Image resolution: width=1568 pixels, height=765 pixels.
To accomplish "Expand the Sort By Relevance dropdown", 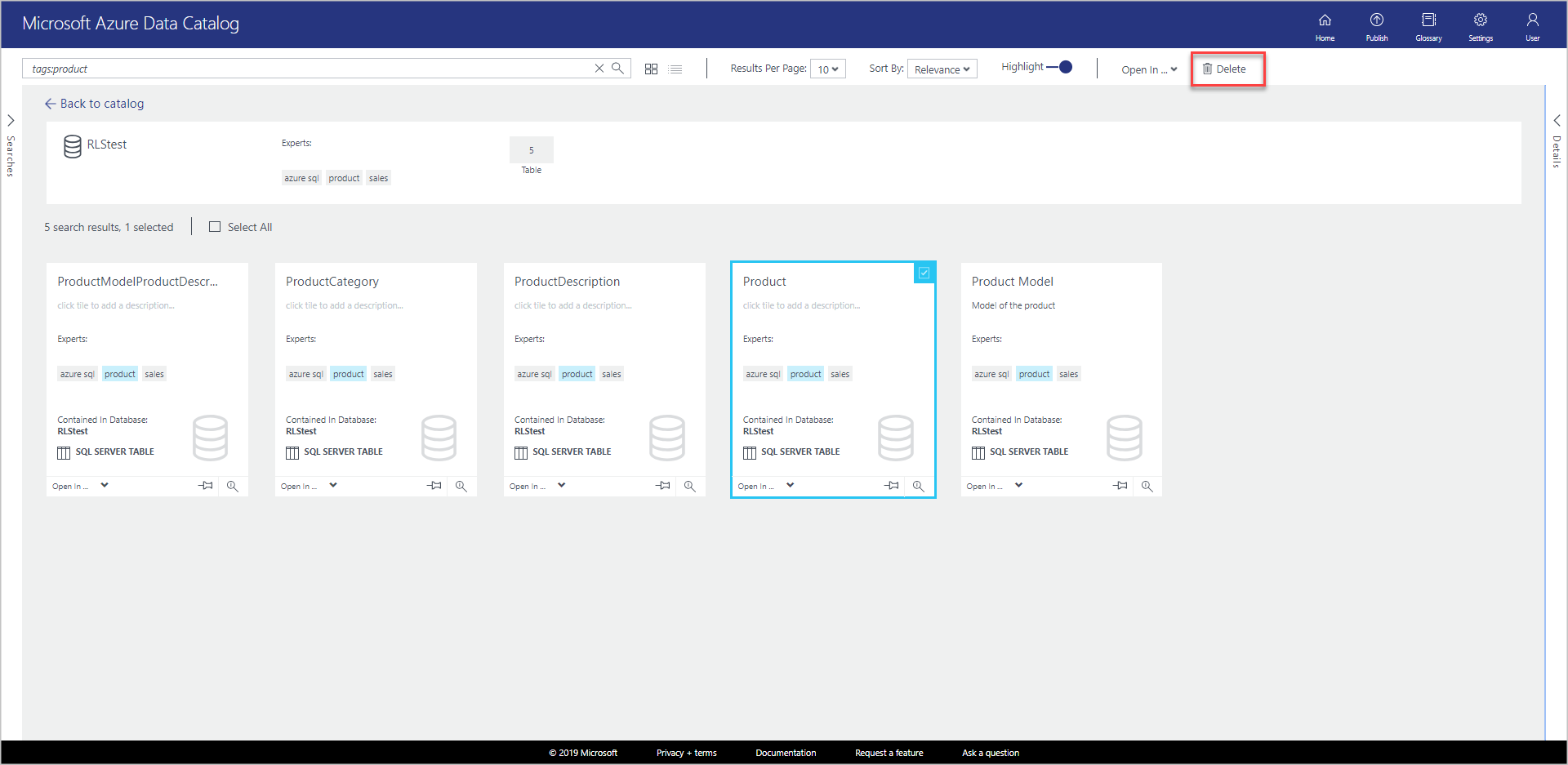I will point(942,69).
